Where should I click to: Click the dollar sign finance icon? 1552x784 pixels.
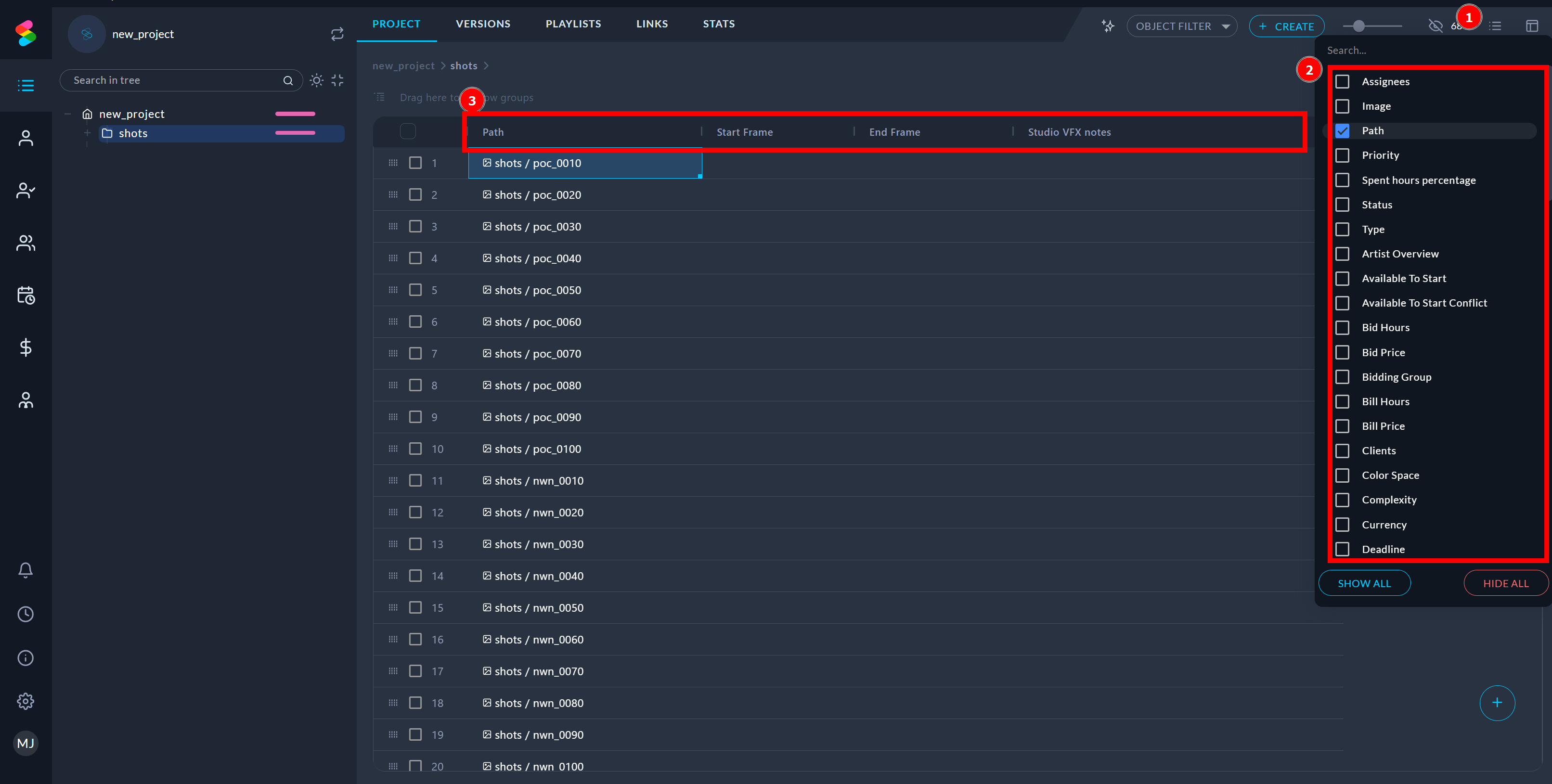click(x=26, y=347)
